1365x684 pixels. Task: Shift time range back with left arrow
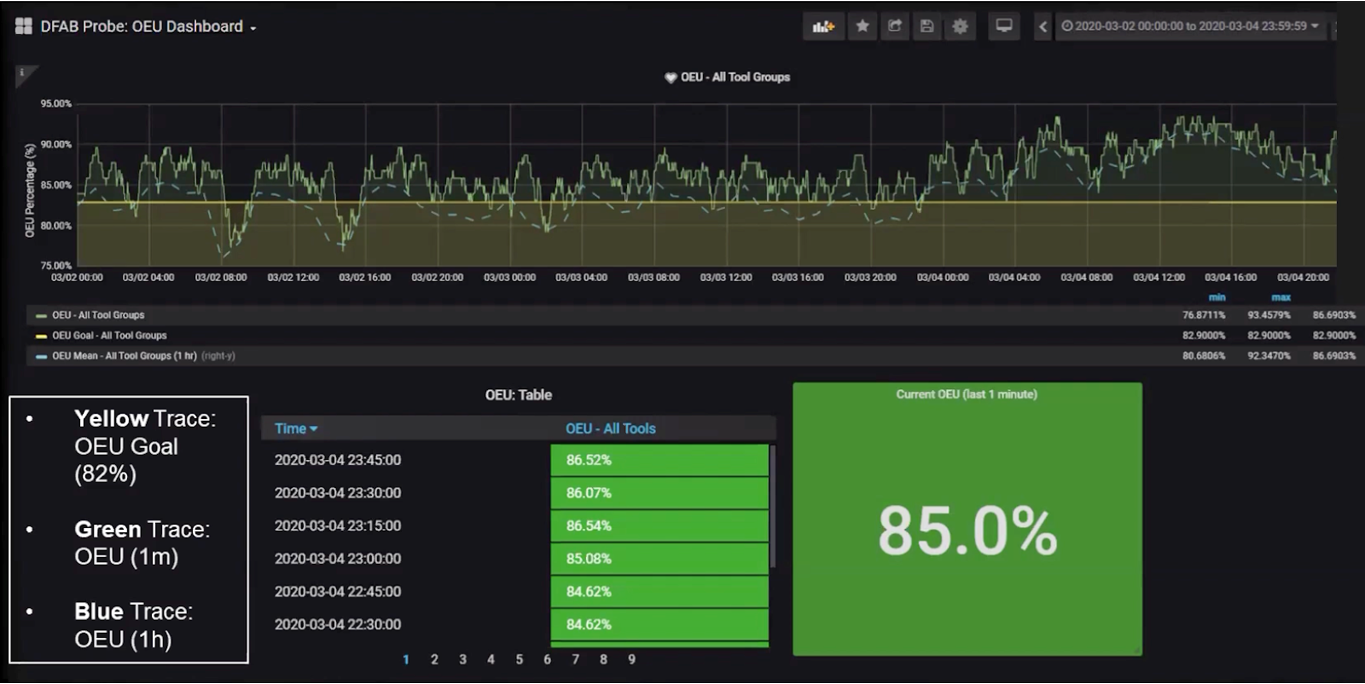(x=1043, y=26)
